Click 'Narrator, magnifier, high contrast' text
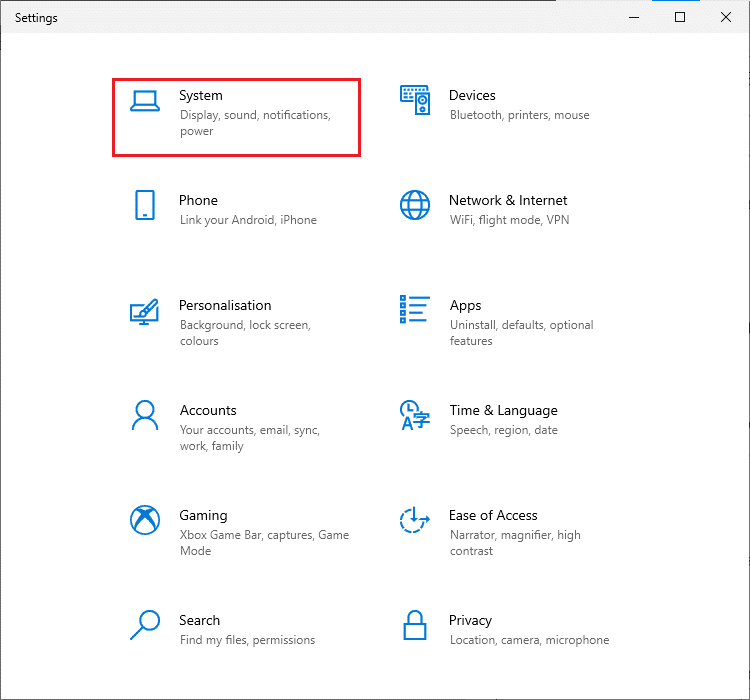 [515, 543]
